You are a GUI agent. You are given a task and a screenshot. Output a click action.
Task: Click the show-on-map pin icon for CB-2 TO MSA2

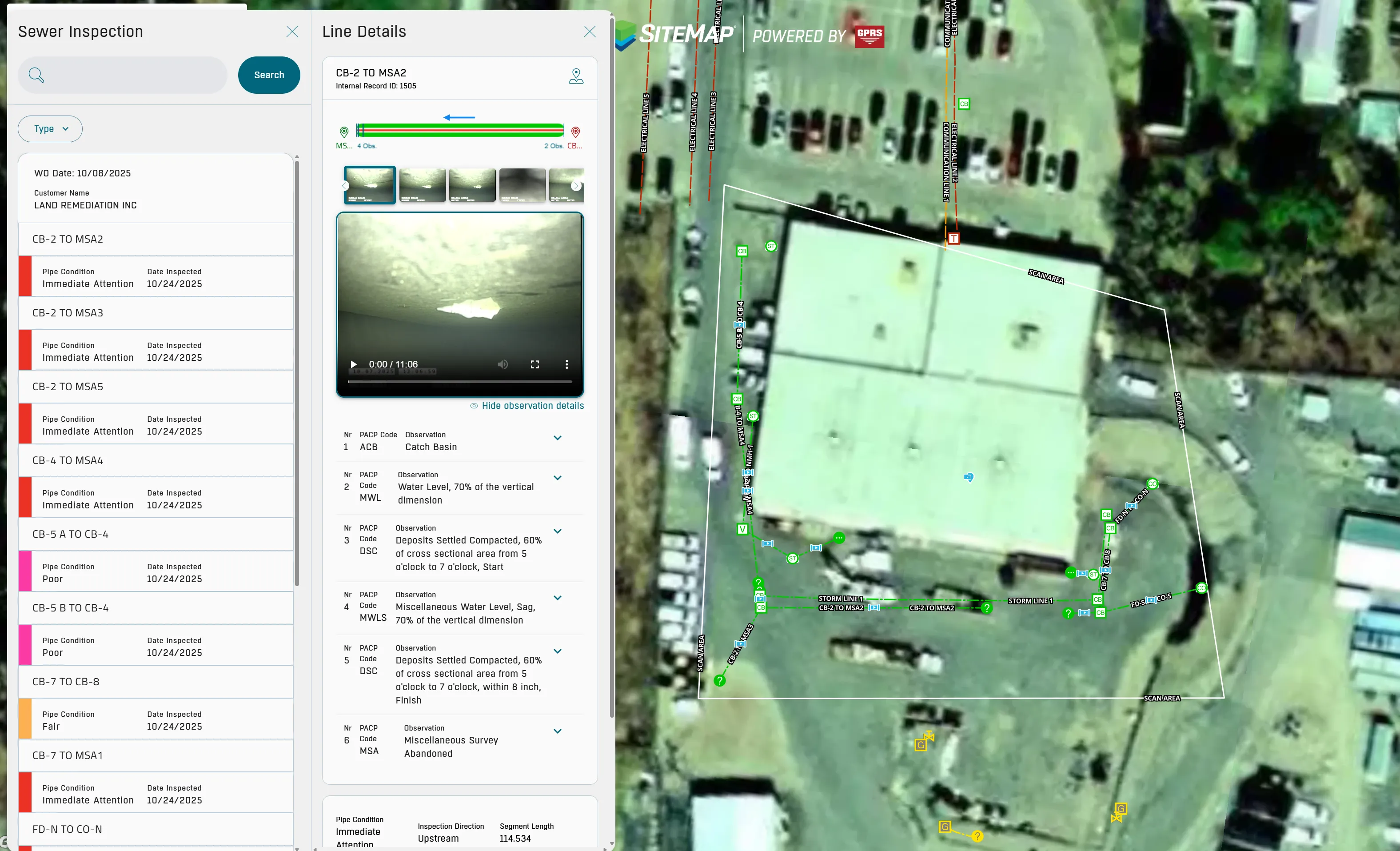[x=576, y=76]
